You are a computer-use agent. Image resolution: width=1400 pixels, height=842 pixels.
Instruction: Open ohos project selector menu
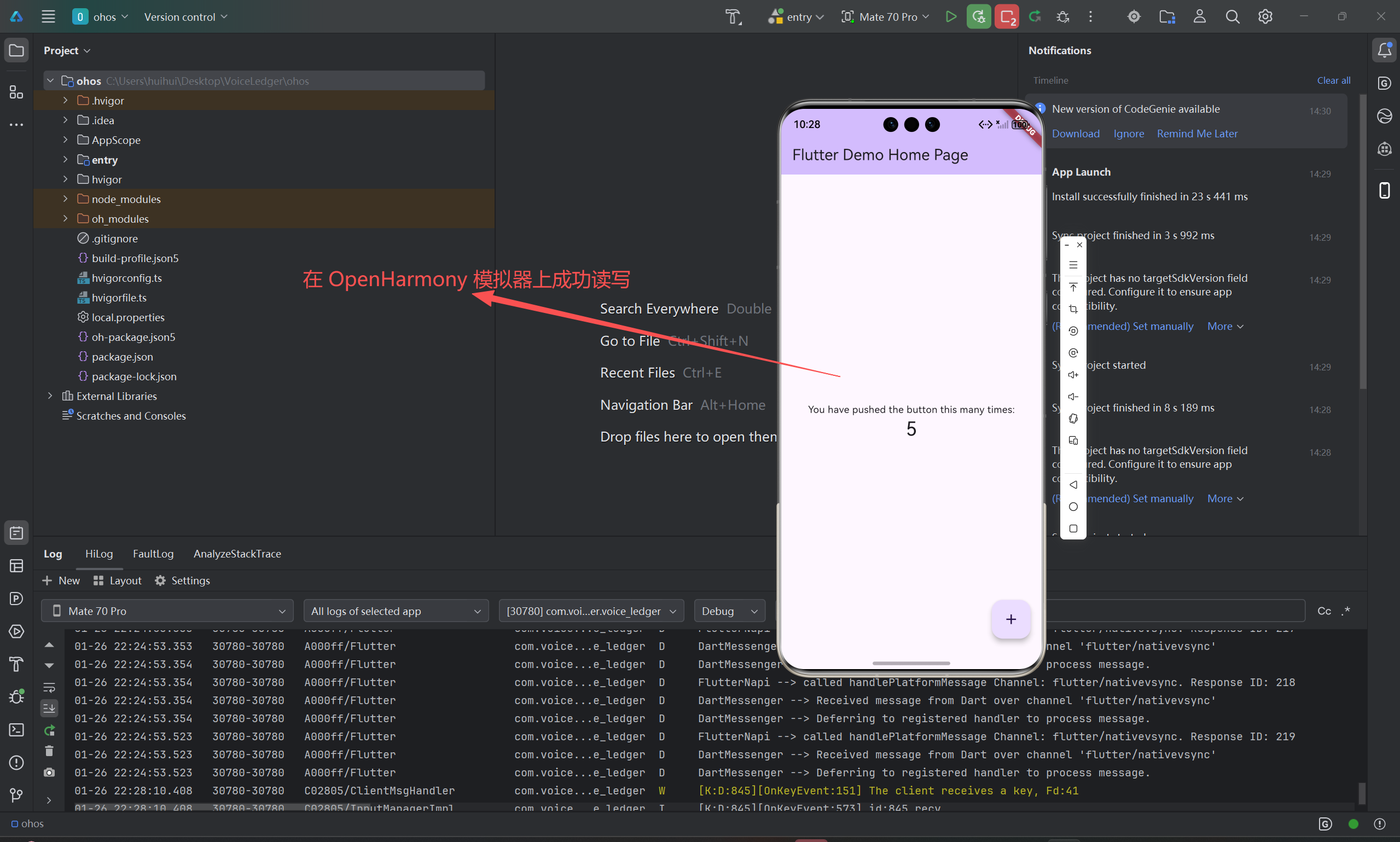[100, 16]
